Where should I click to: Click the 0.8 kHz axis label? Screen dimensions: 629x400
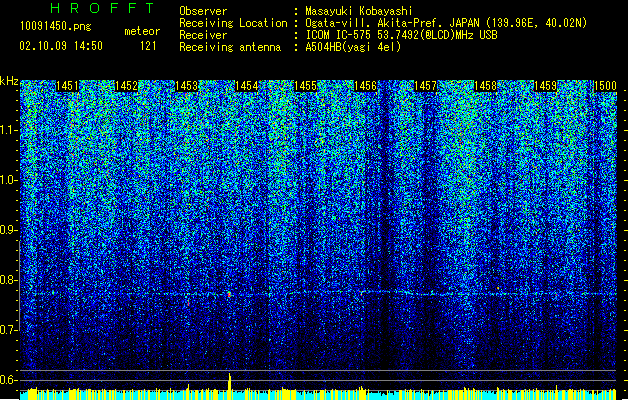pyautogui.click(x=8, y=280)
